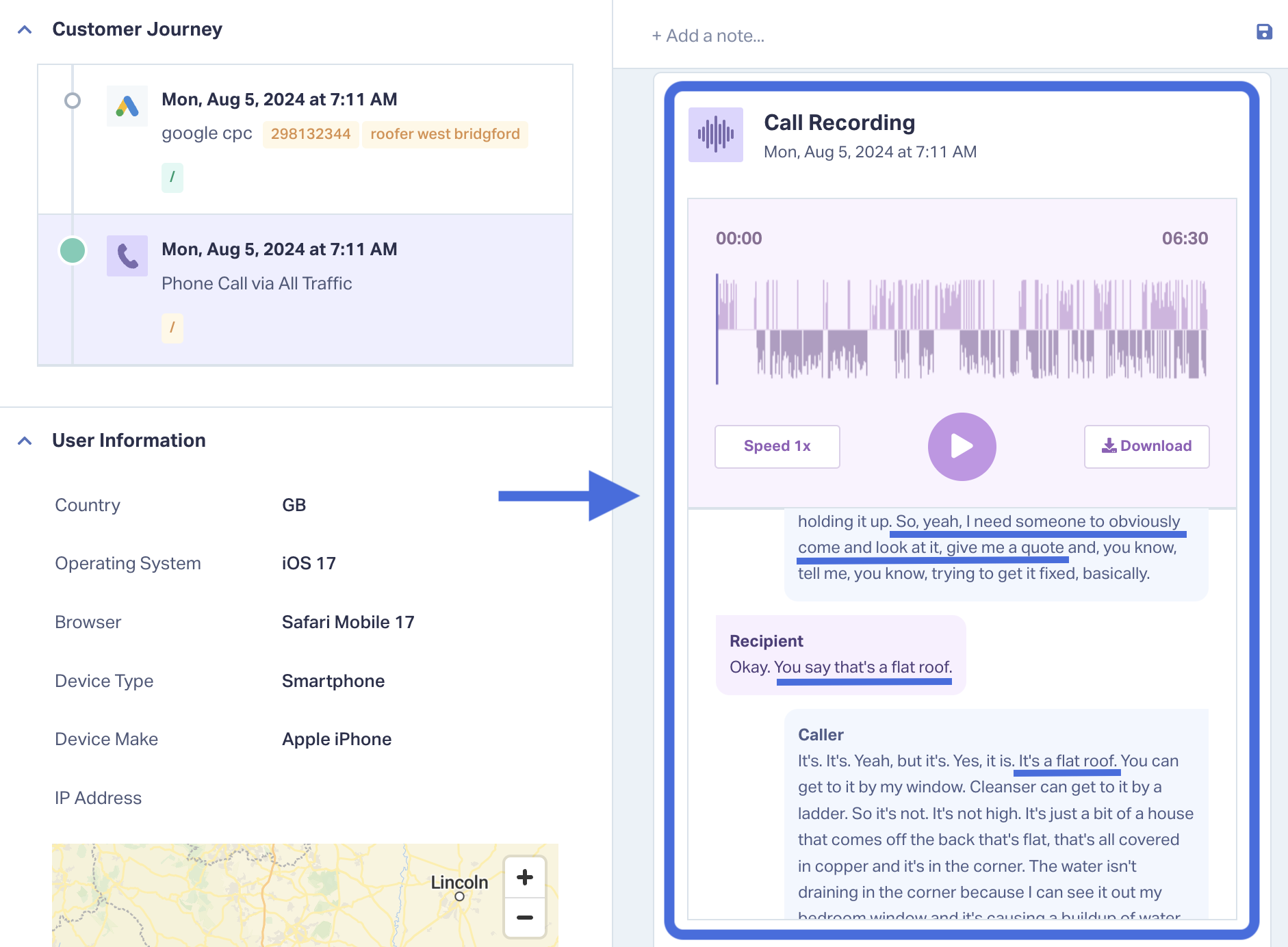The height and width of the screenshot is (947, 1288).
Task: Zoom in on the map
Action: (525, 877)
